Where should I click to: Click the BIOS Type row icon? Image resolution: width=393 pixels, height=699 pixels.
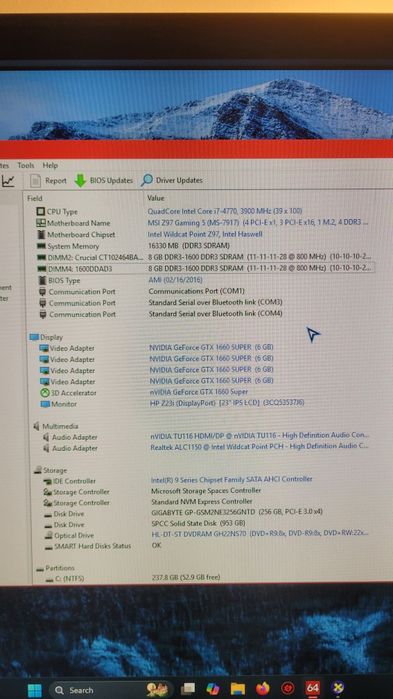[x=42, y=280]
